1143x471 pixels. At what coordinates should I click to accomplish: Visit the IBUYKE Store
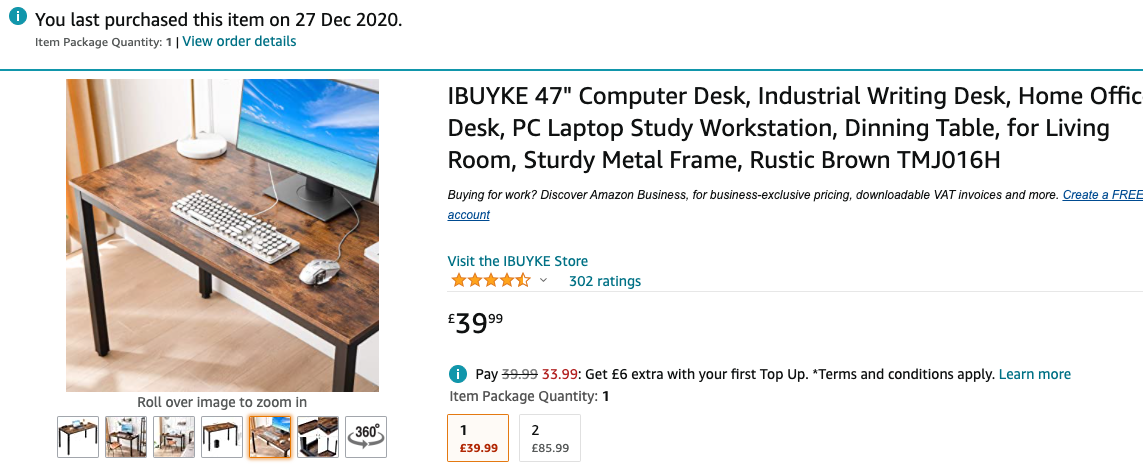pyautogui.click(x=518, y=261)
